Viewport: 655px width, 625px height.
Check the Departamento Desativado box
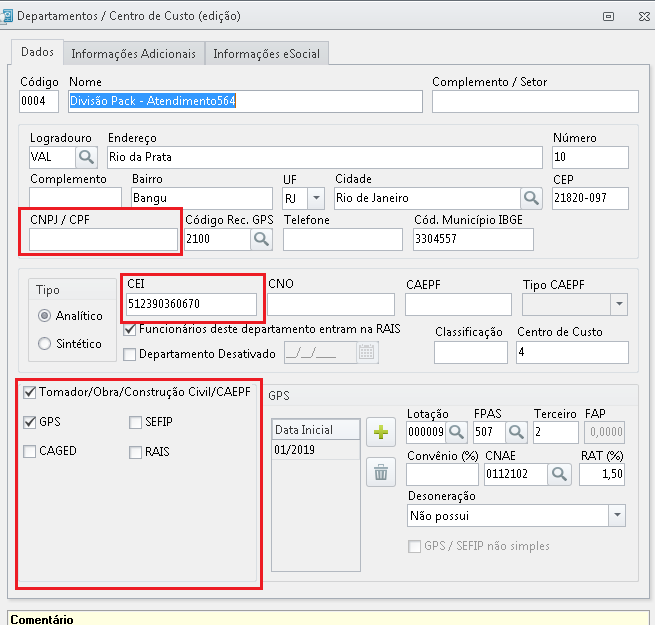point(129,354)
